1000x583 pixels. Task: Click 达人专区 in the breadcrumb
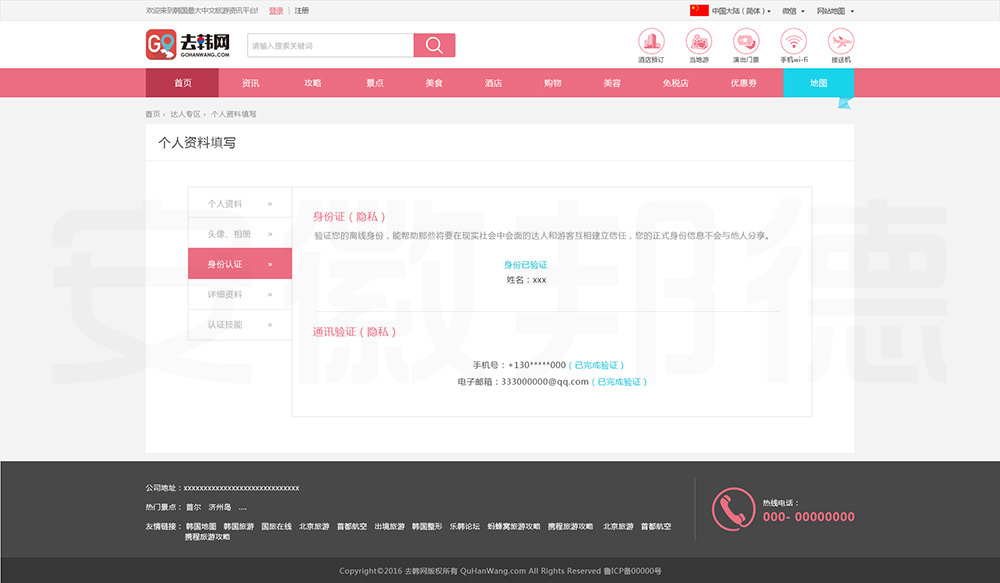(185, 114)
